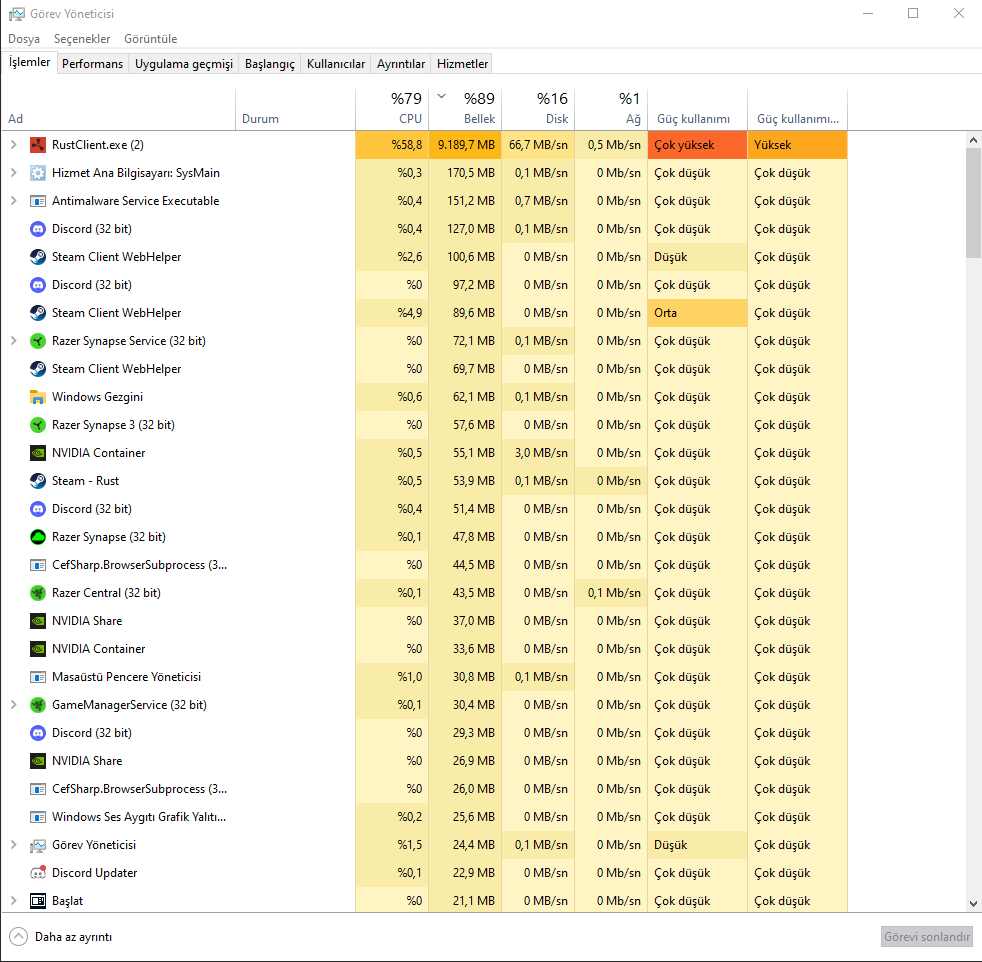Click the Windows Gezgini folder icon
The width and height of the screenshot is (982, 962).
click(x=38, y=397)
